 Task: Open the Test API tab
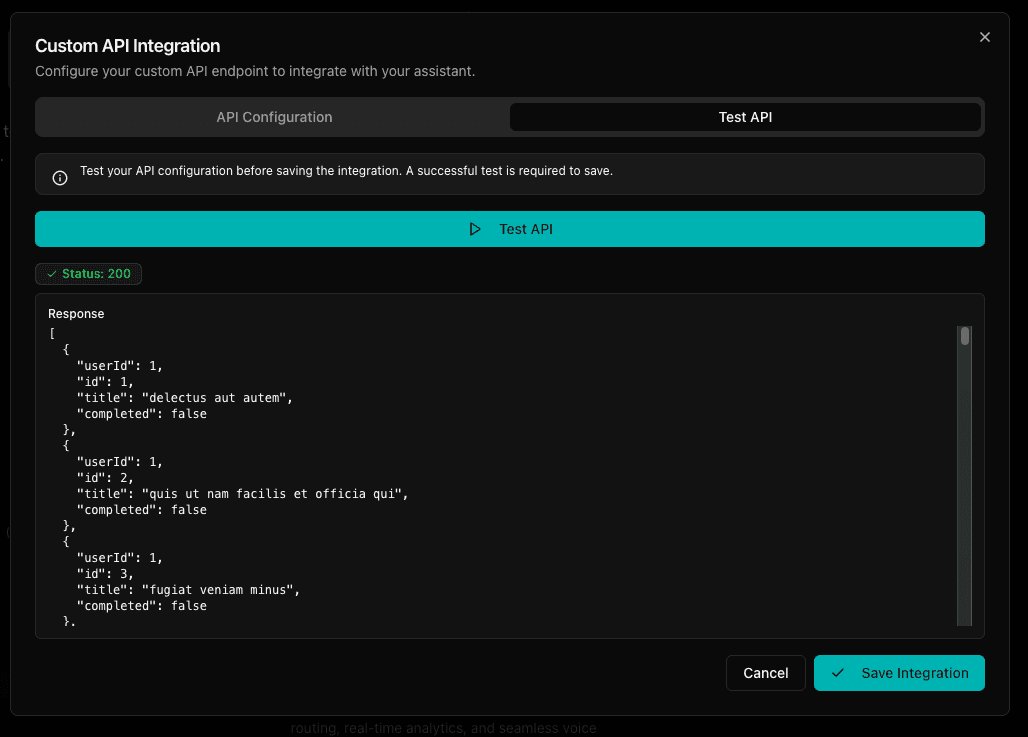(x=745, y=117)
